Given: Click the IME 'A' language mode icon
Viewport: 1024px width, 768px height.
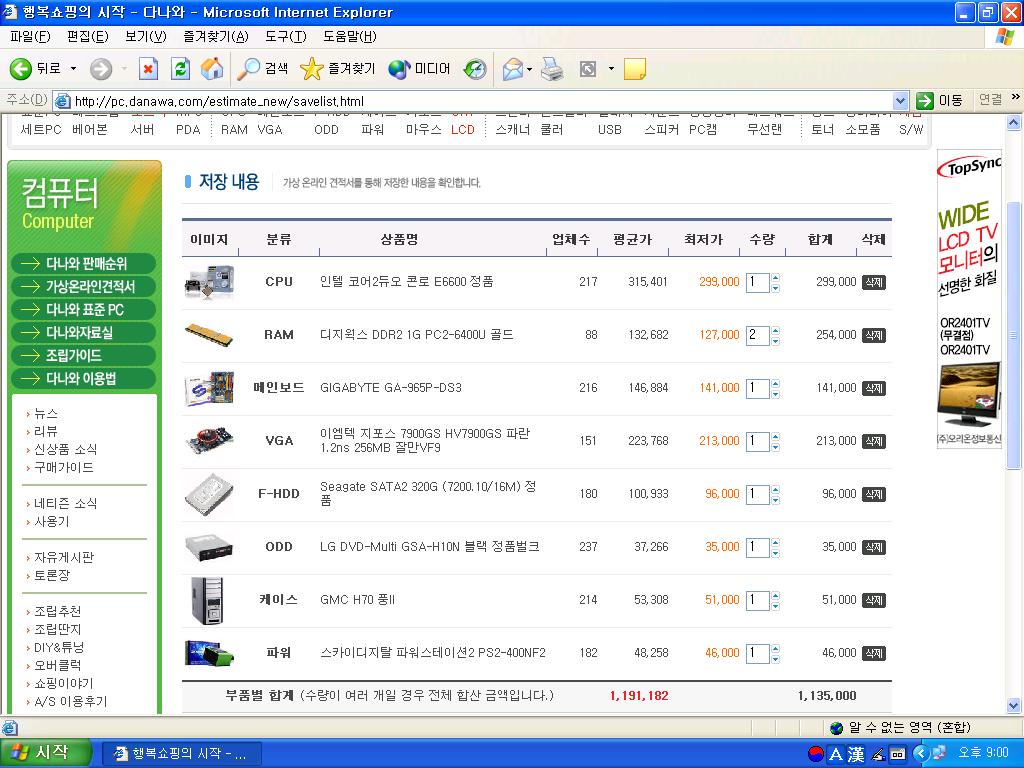Looking at the screenshot, I should [836, 754].
